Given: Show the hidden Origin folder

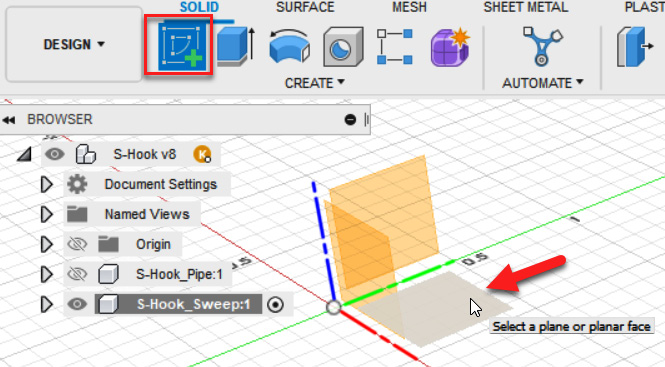Looking at the screenshot, I should [x=77, y=244].
